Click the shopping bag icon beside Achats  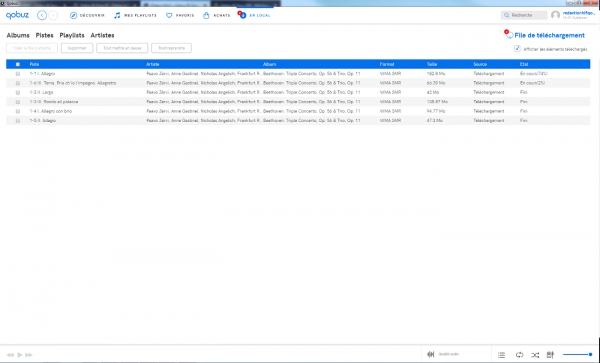click(x=206, y=15)
